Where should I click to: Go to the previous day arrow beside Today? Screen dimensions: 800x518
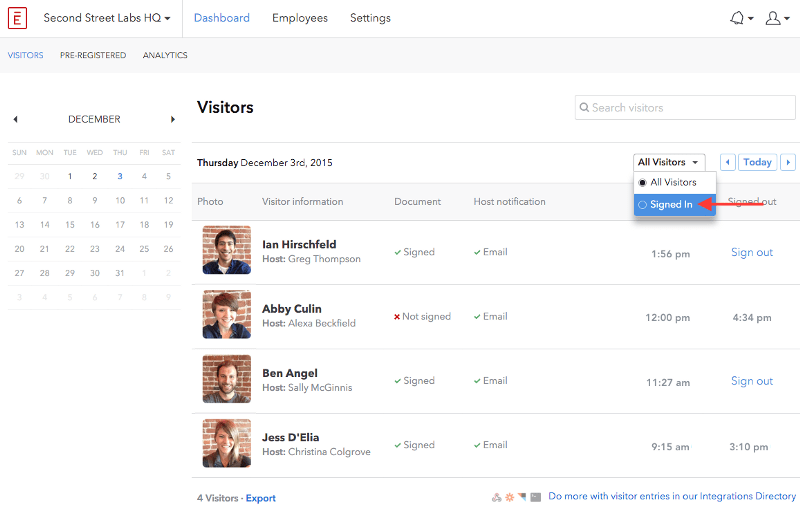[x=728, y=162]
